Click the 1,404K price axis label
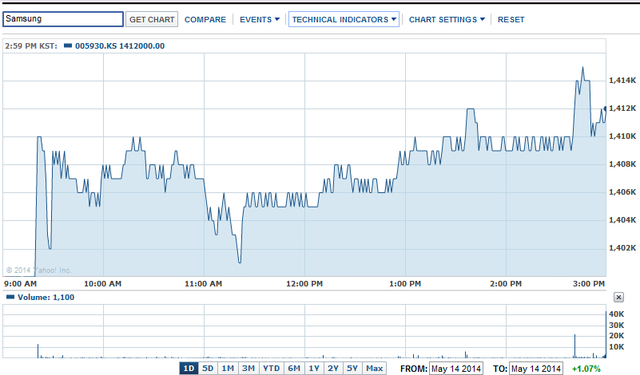Image resolution: width=640 pixels, height=375 pixels. (622, 220)
